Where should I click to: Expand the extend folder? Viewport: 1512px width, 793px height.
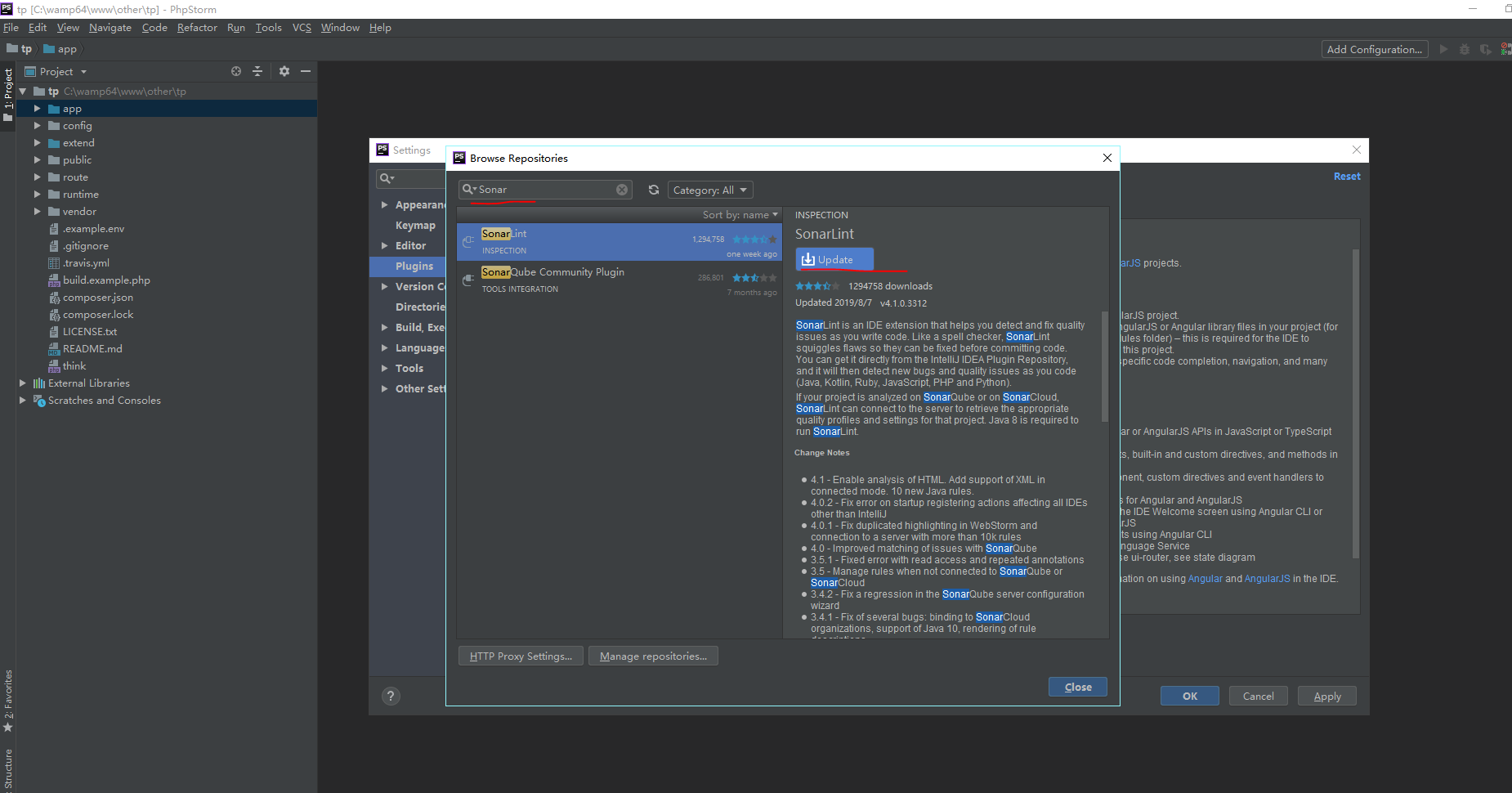click(38, 143)
